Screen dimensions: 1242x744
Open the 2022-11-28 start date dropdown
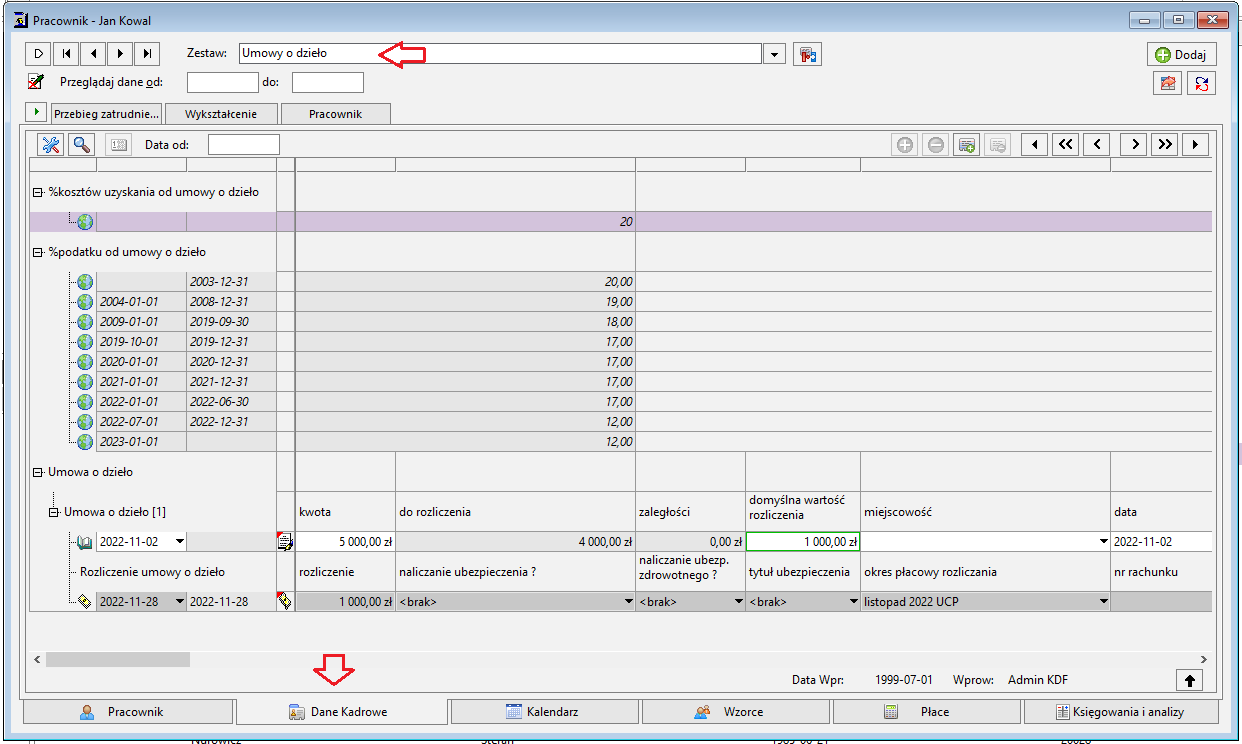pyautogui.click(x=180, y=602)
